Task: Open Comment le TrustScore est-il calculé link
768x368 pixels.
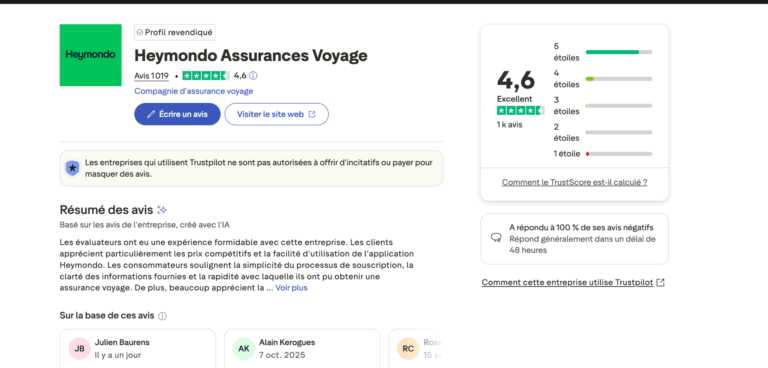Action: point(575,182)
